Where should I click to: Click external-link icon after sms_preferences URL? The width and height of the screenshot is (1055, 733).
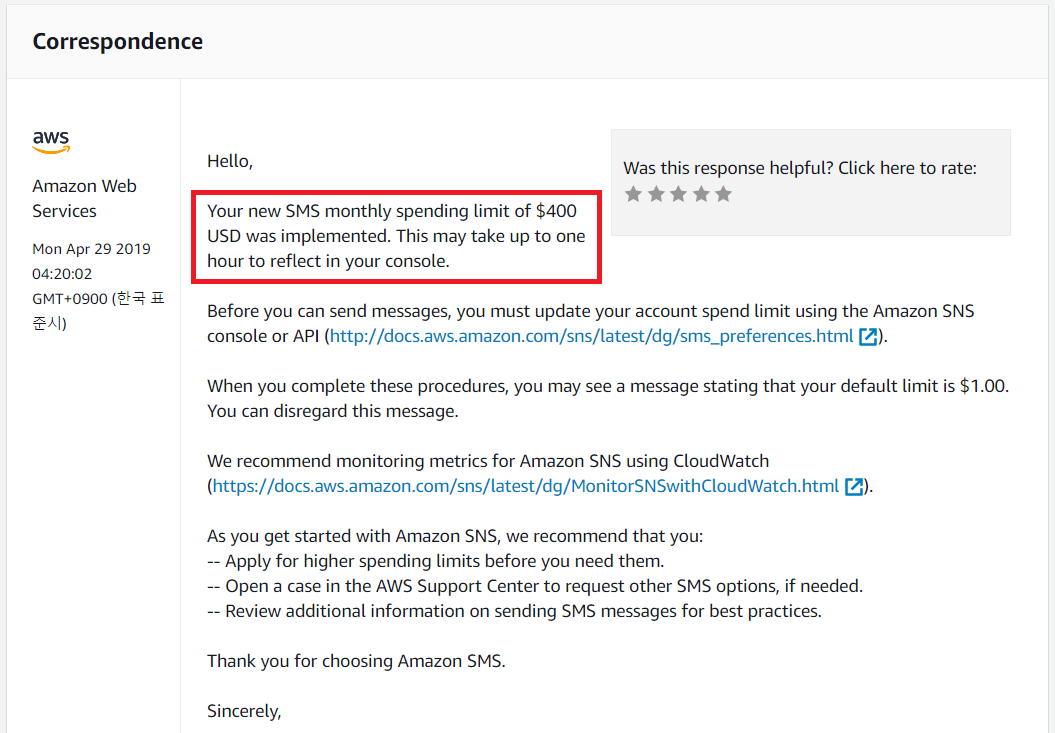[x=868, y=337]
